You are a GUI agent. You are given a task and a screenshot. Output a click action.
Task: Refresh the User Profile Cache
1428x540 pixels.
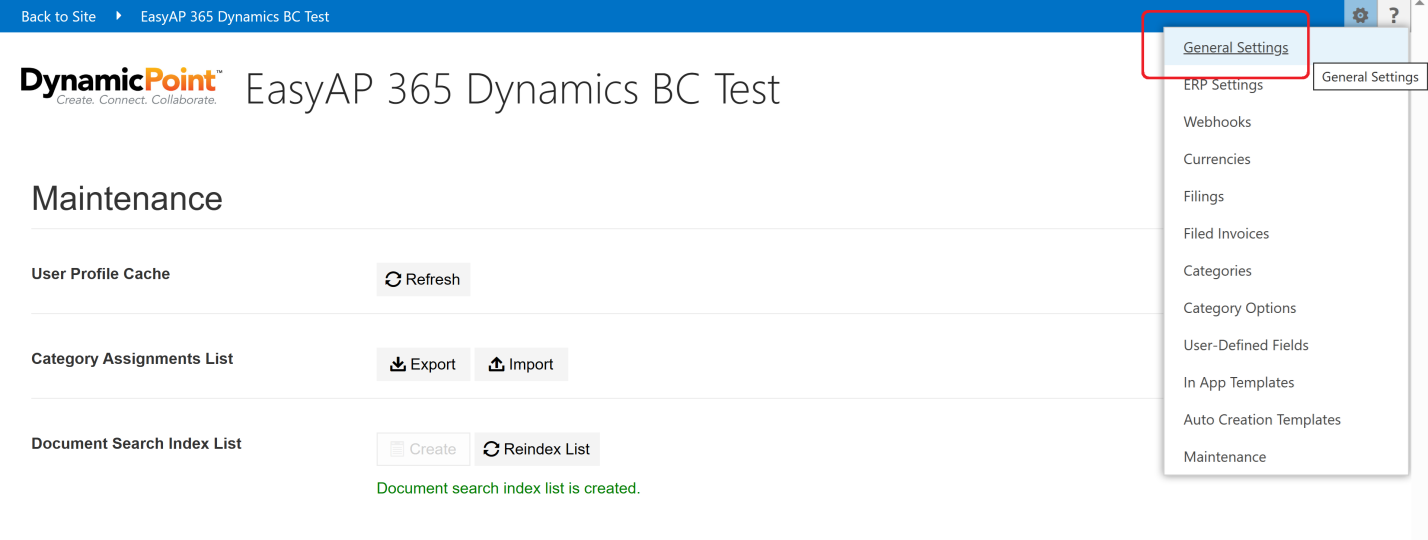423,280
